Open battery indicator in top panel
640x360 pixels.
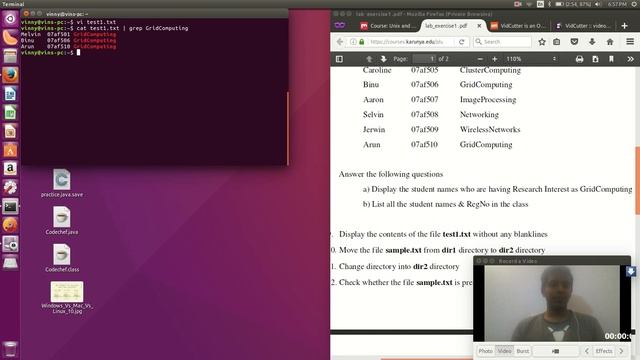click(x=573, y=4)
